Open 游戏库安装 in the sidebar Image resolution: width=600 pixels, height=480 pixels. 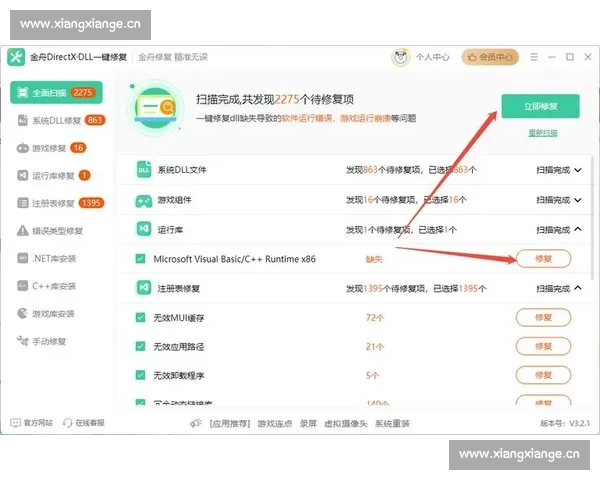[x=46, y=313]
